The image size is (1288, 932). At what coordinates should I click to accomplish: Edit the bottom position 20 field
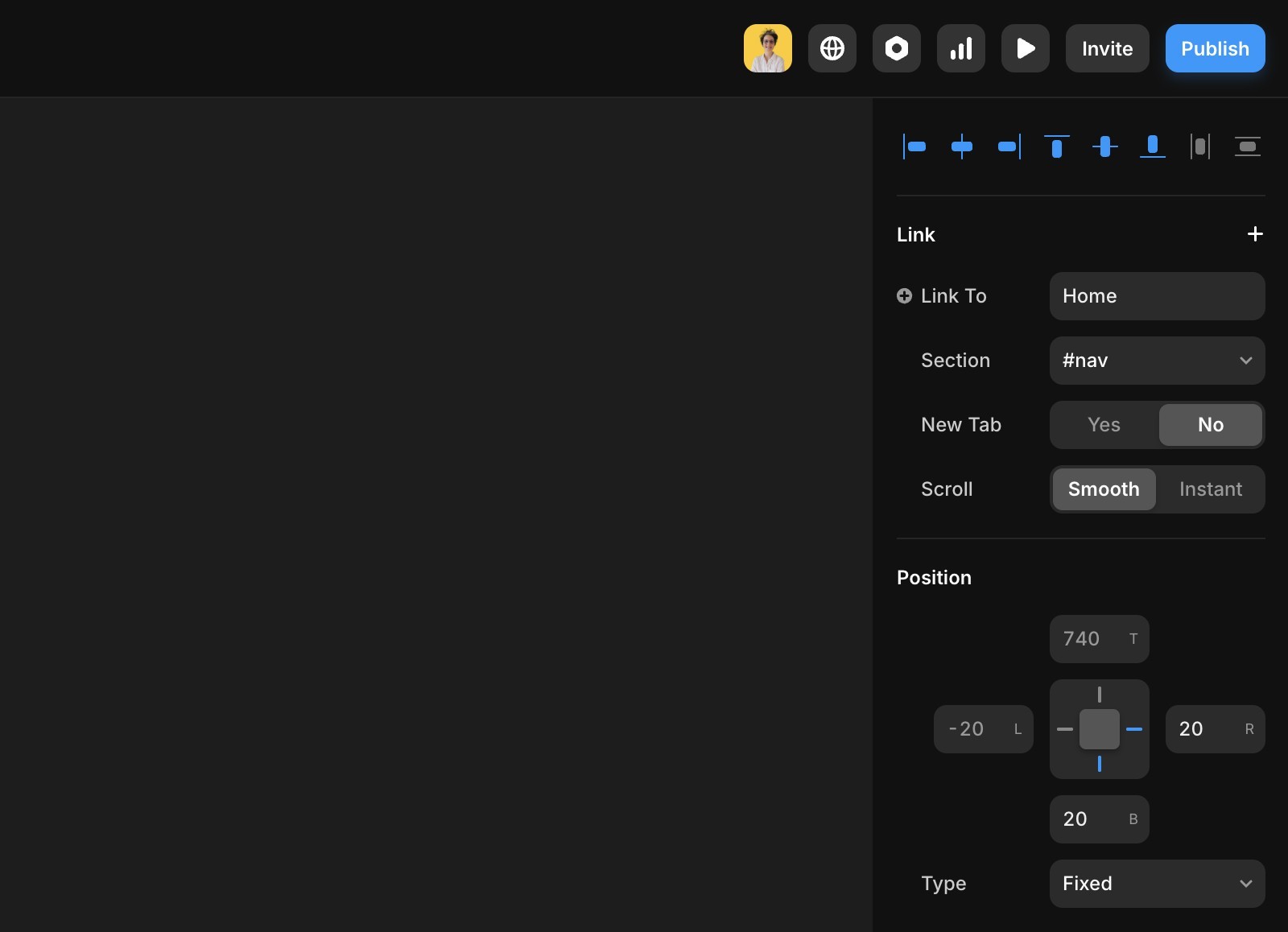pyautogui.click(x=1099, y=819)
